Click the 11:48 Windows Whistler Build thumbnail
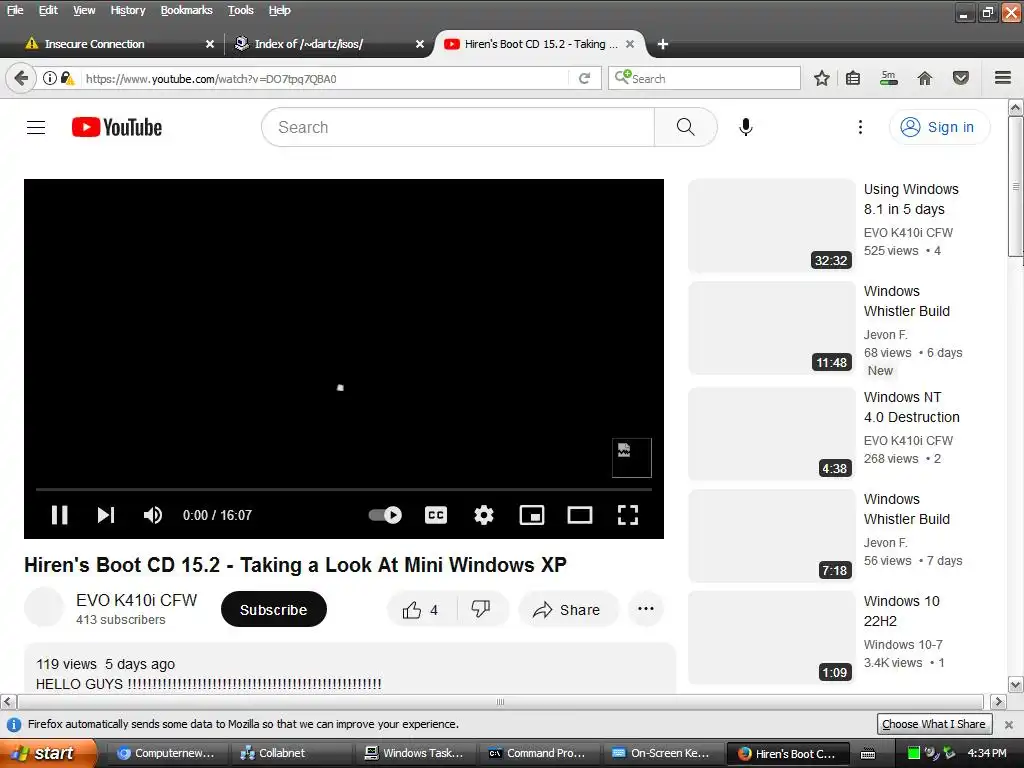 point(771,328)
